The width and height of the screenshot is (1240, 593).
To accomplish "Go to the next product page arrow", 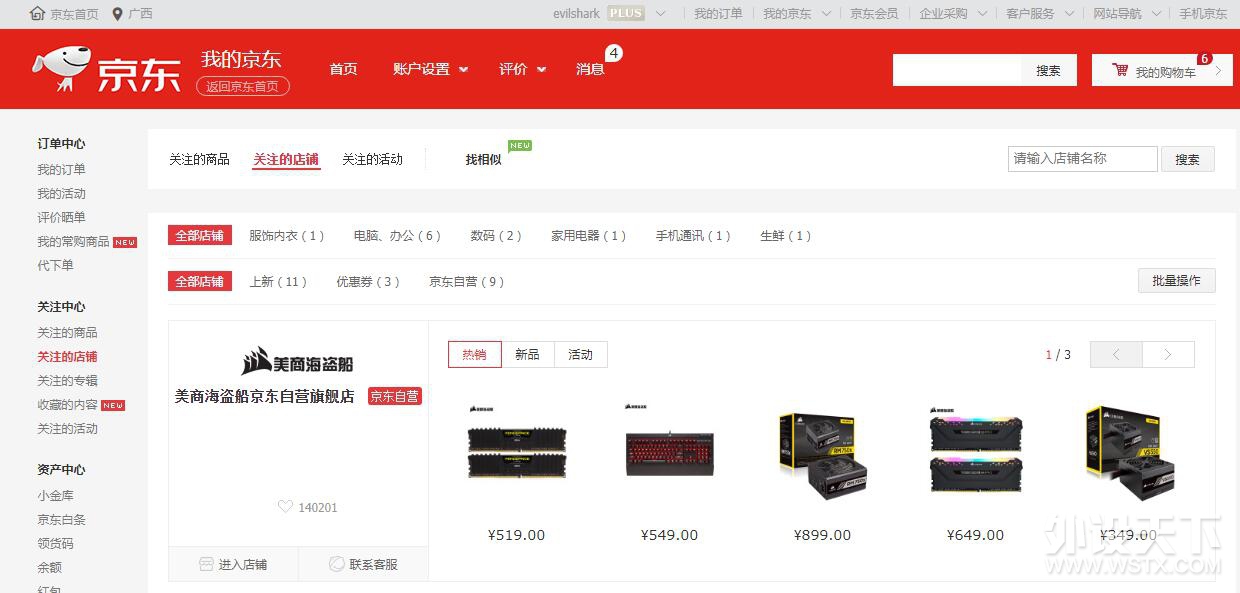I will pyautogui.click(x=1168, y=354).
